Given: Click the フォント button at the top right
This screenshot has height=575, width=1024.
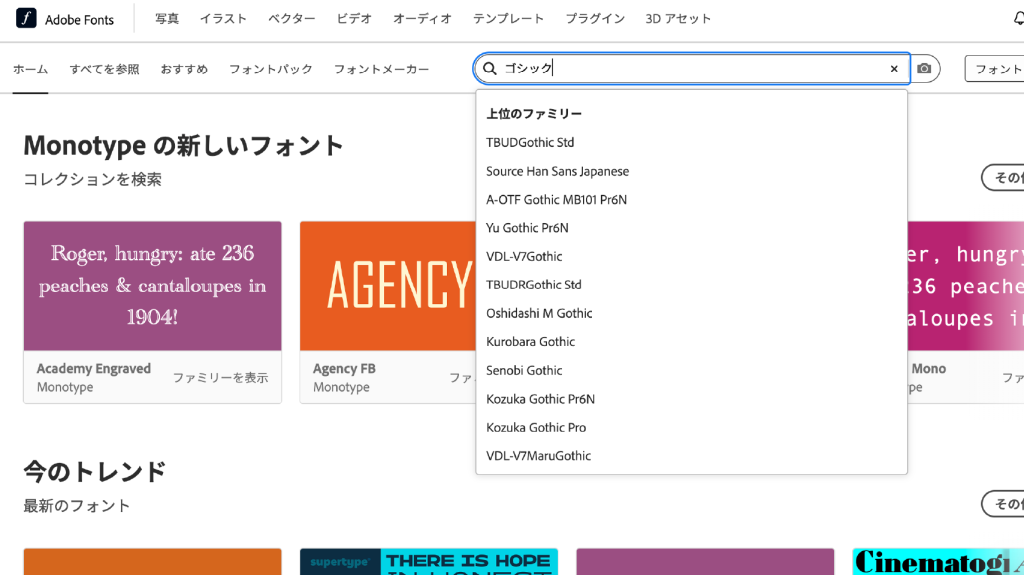Looking at the screenshot, I should click(995, 69).
